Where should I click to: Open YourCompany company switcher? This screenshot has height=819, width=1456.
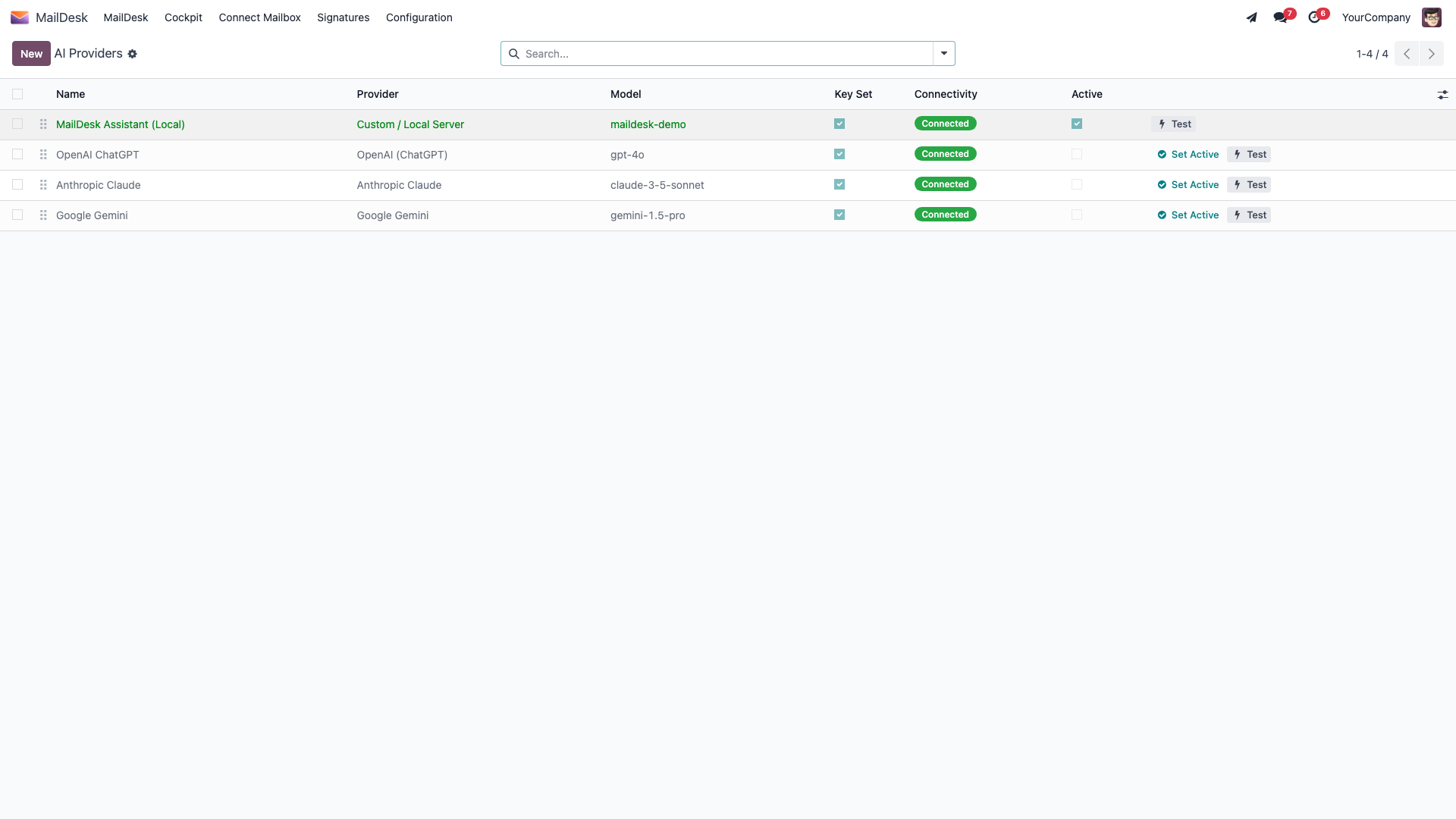[1376, 17]
